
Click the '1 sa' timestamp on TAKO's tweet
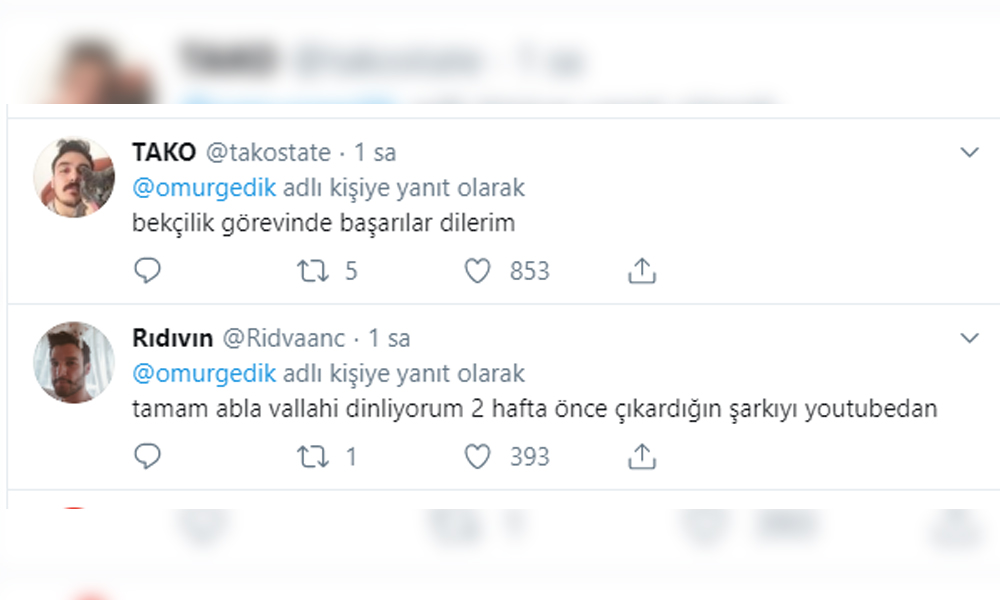pyautogui.click(x=375, y=153)
